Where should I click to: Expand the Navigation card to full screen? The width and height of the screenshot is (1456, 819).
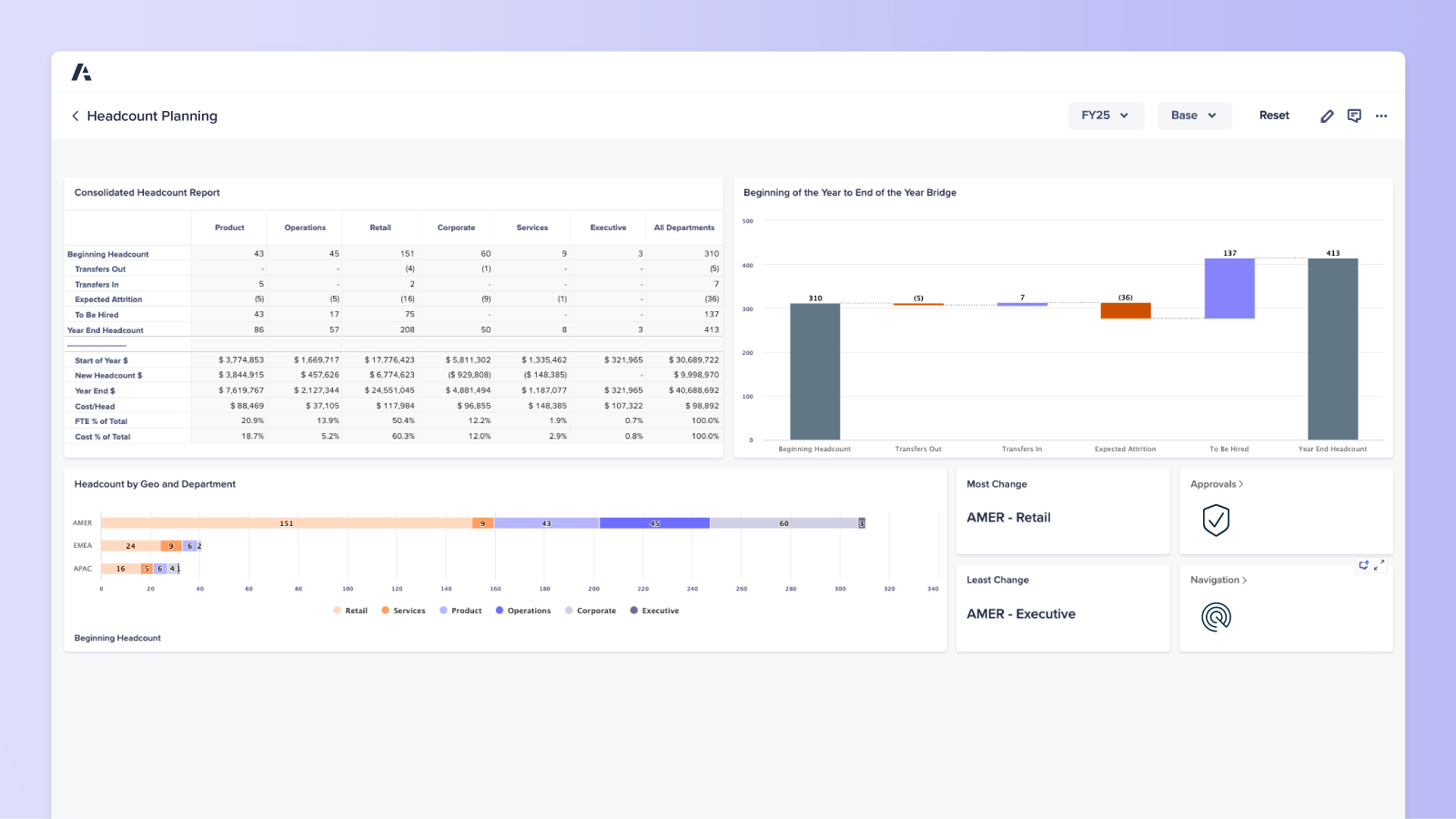pos(1380,565)
